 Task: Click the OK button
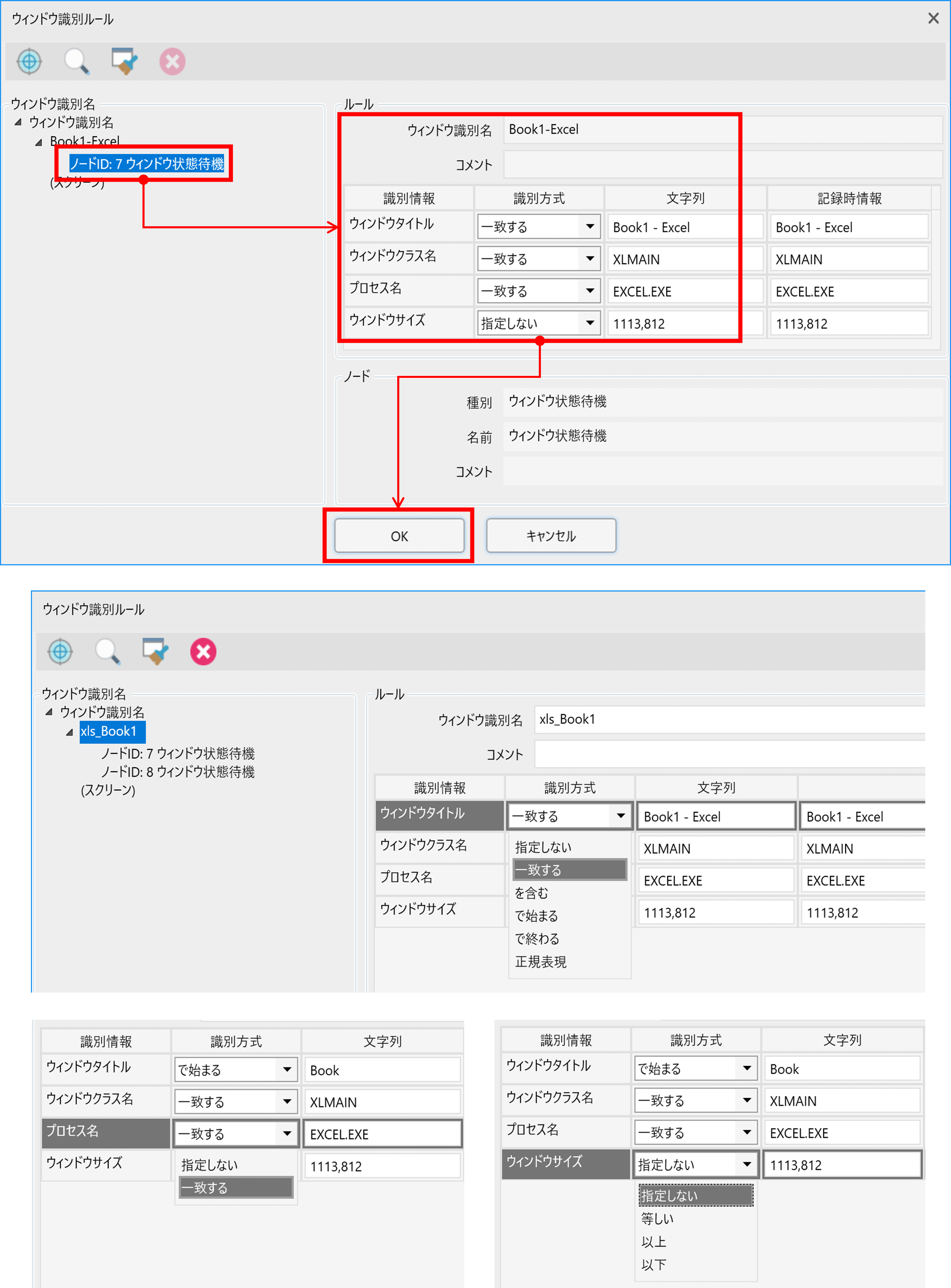(x=400, y=535)
